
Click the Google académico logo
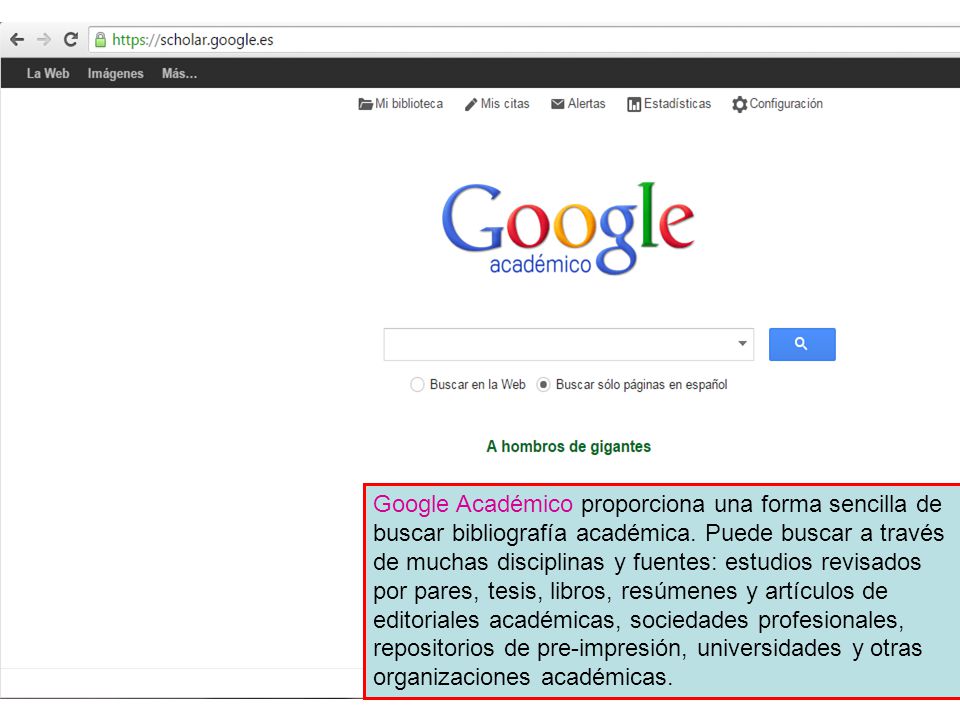pyautogui.click(x=568, y=228)
